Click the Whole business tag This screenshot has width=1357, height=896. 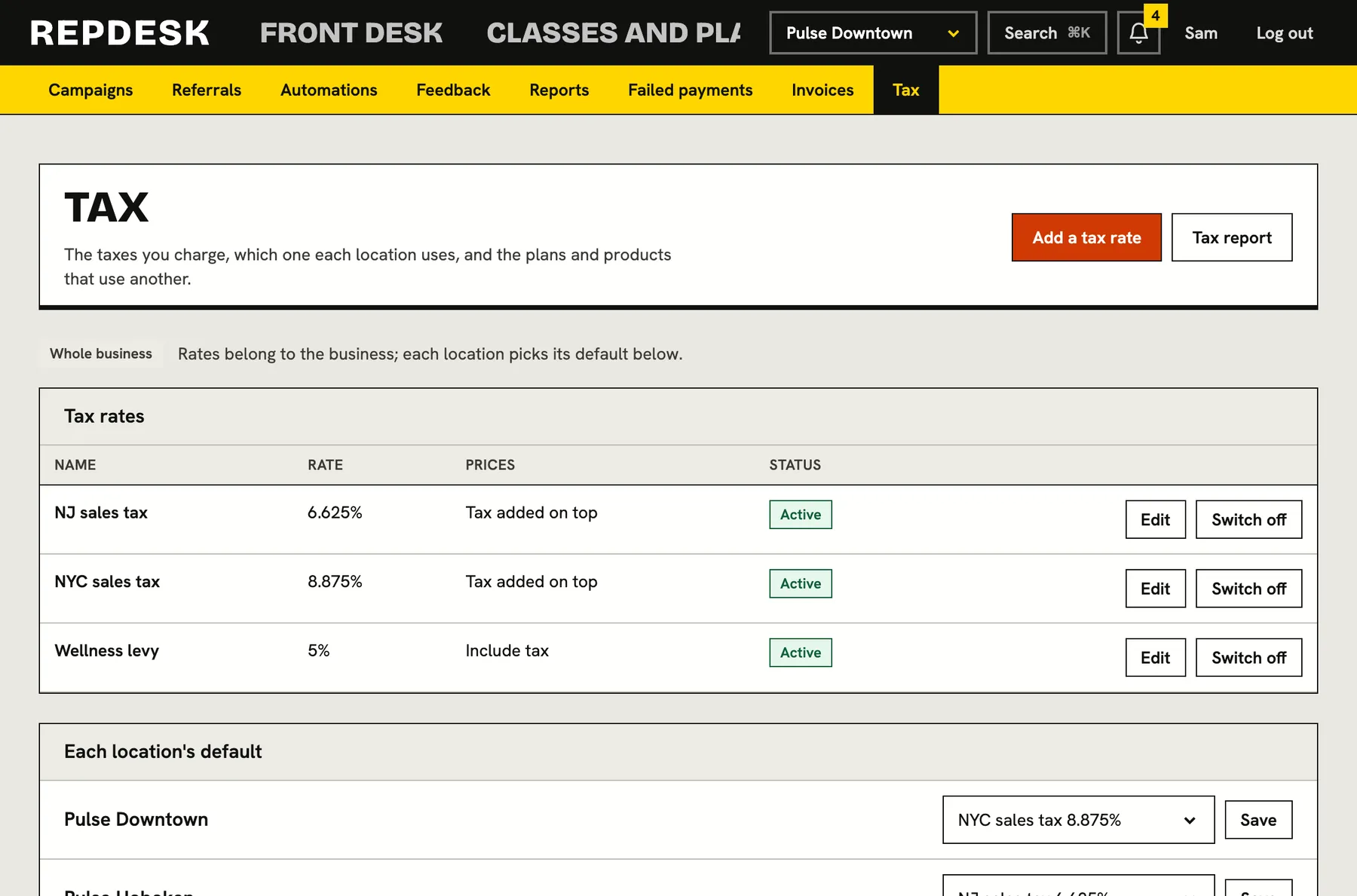(101, 353)
